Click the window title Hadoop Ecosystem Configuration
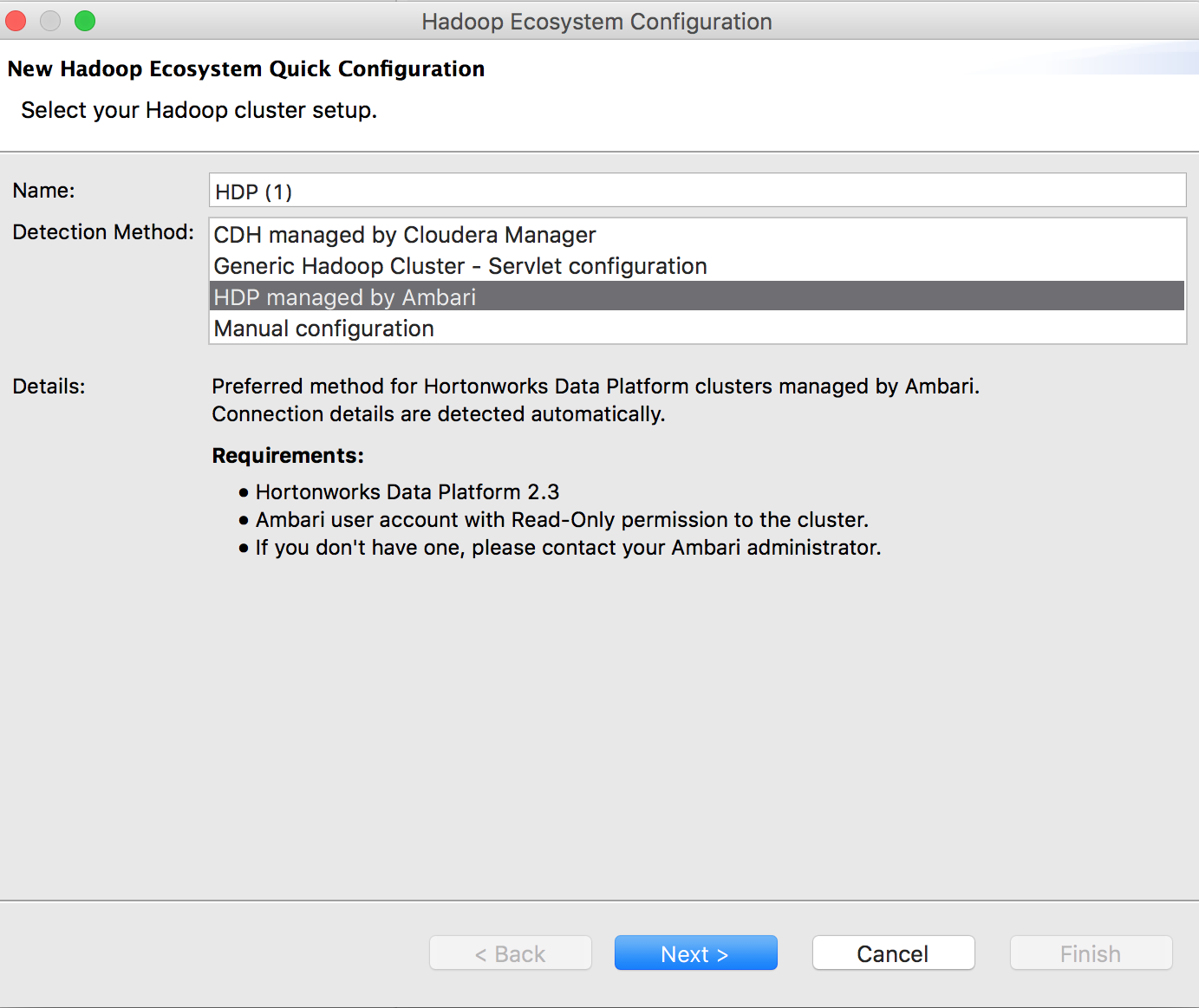The height and width of the screenshot is (1008, 1199). tap(596, 22)
